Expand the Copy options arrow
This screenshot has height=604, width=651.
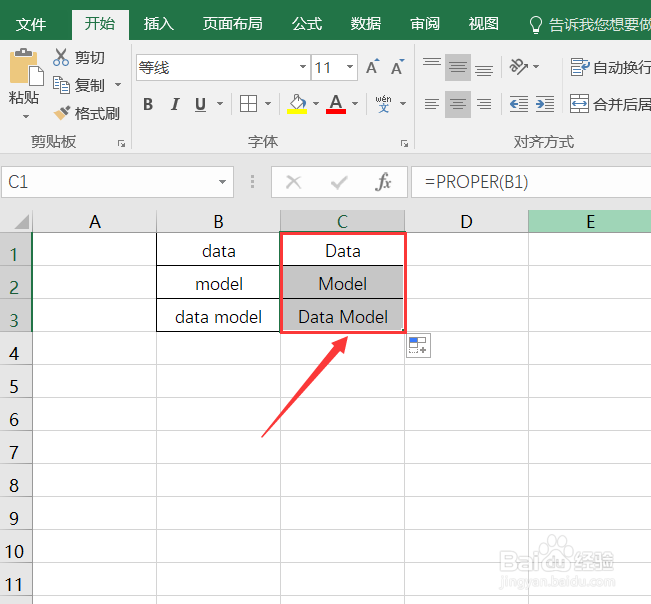click(118, 85)
